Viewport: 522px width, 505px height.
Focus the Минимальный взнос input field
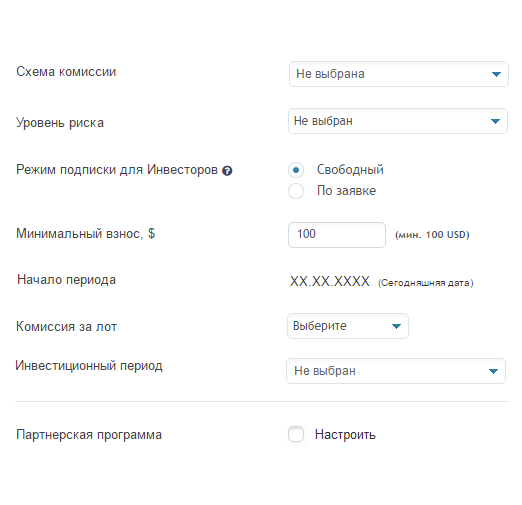[337, 235]
